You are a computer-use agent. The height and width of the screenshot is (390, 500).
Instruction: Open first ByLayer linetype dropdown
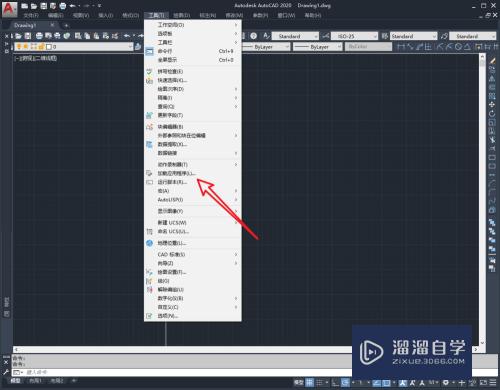(287, 47)
